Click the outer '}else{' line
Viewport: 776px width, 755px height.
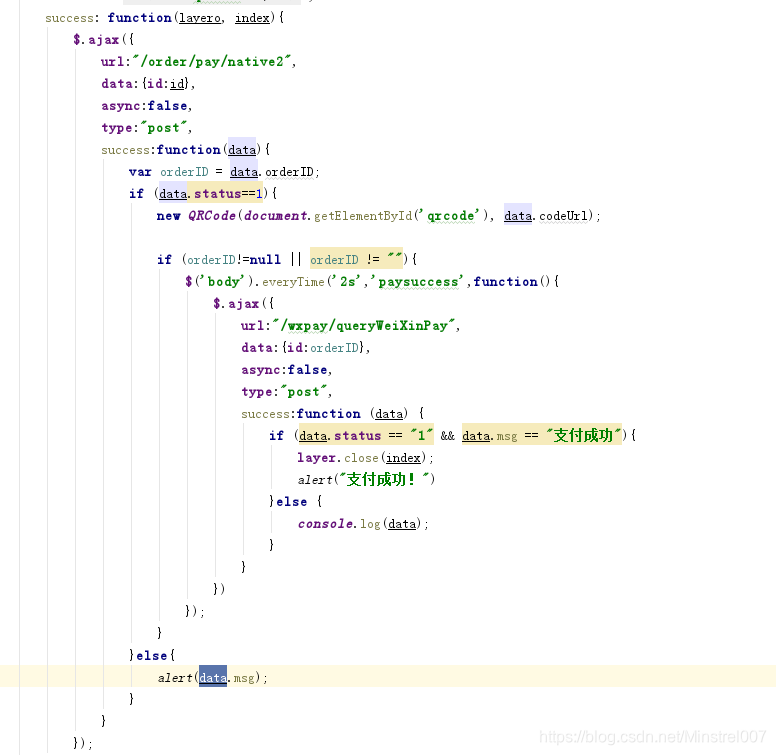point(151,656)
